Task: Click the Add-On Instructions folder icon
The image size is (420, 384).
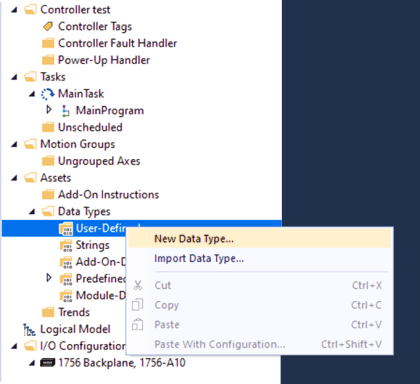Action: [48, 194]
